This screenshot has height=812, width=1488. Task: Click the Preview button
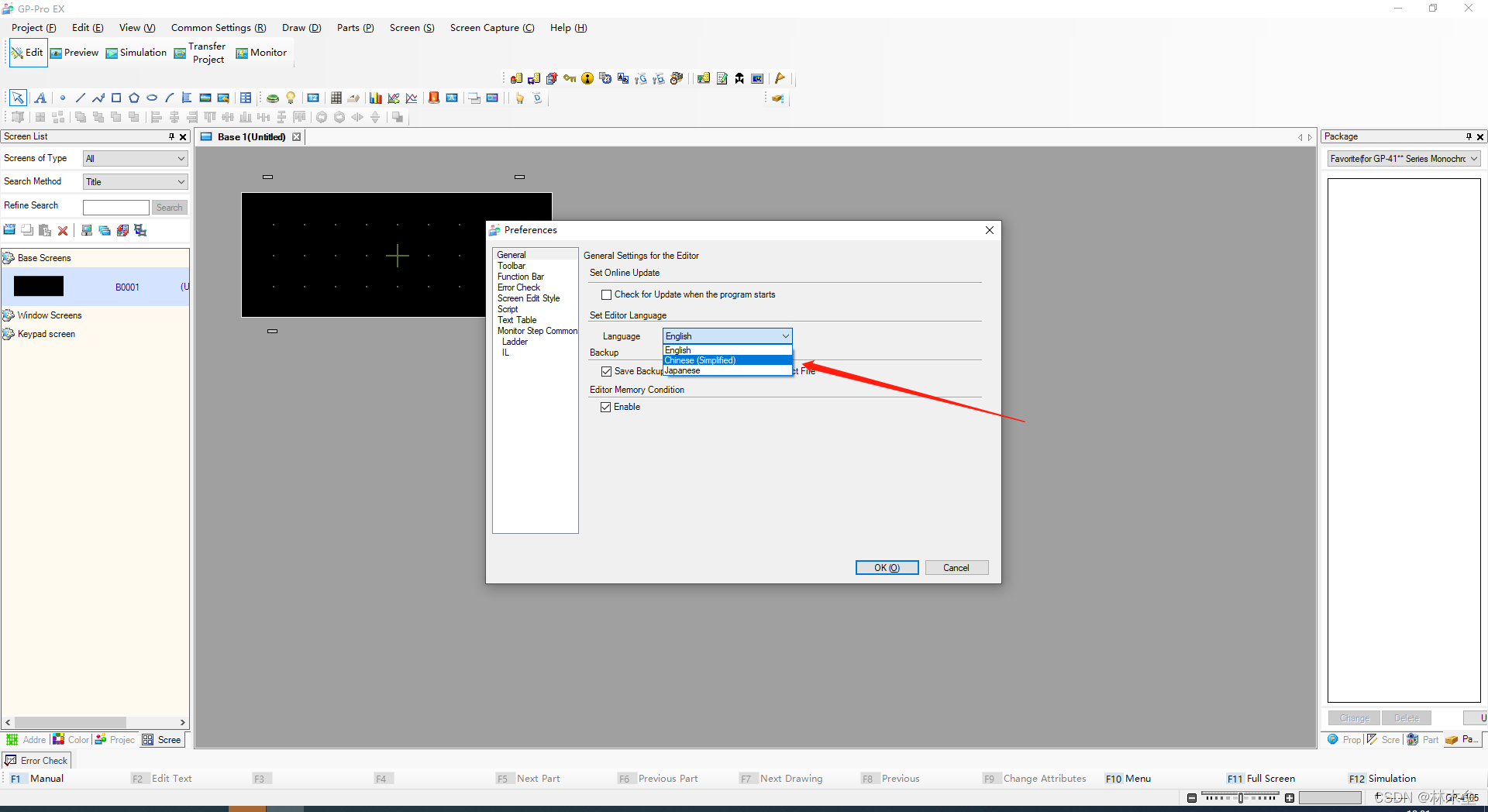[75, 53]
